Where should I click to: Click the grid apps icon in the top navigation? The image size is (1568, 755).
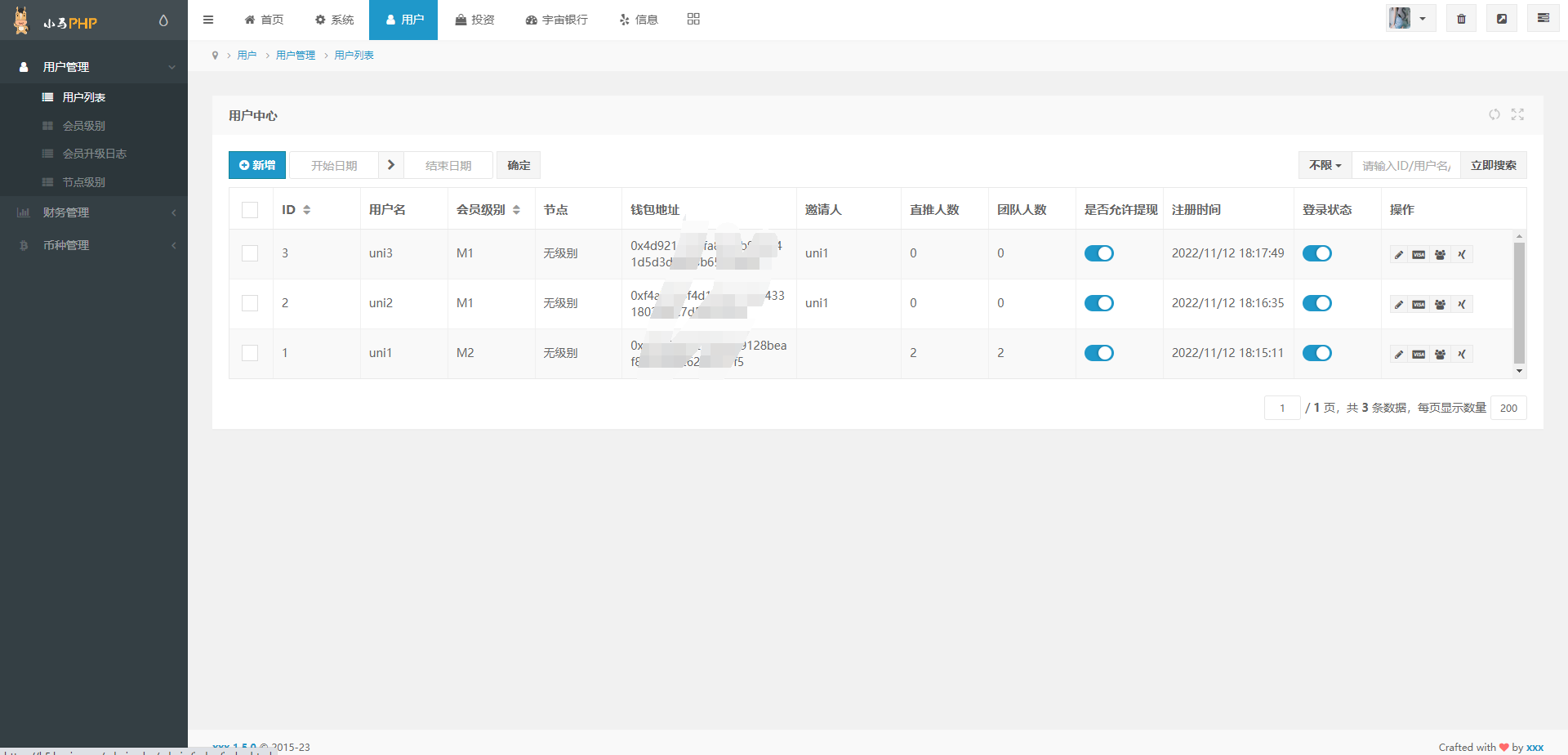693,20
